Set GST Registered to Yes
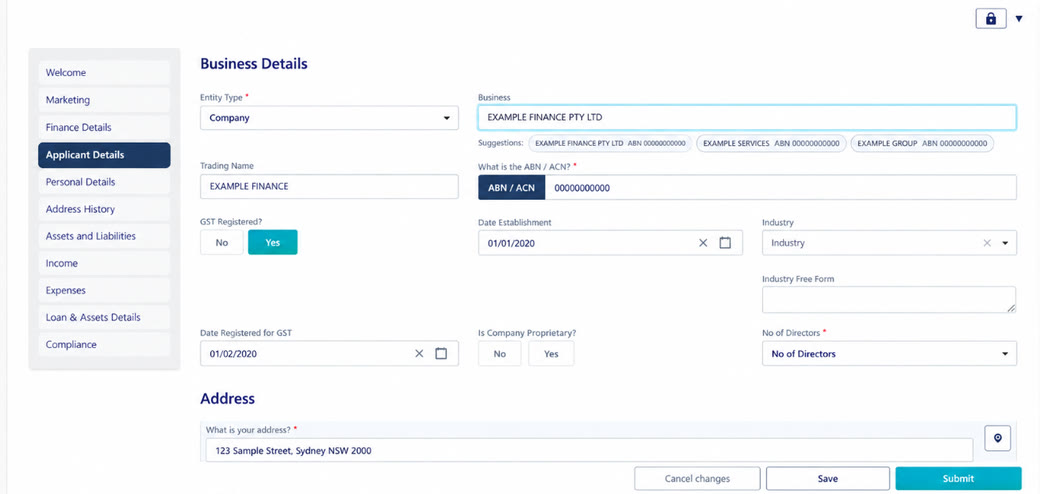The height and width of the screenshot is (494, 1040). tap(273, 243)
